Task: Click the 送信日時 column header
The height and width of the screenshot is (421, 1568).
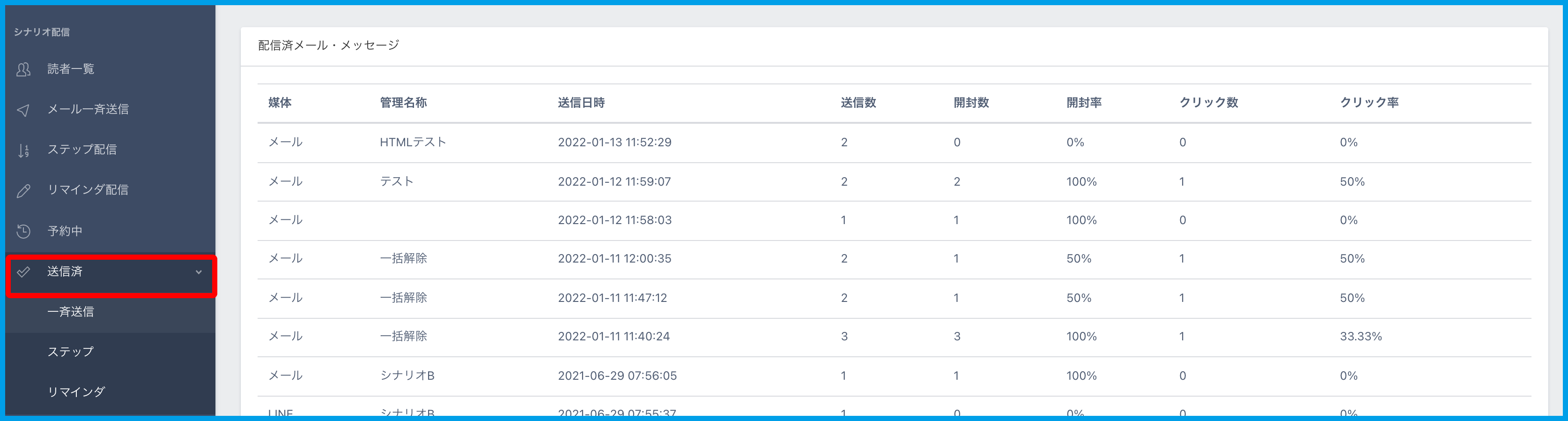Action: 581,103
